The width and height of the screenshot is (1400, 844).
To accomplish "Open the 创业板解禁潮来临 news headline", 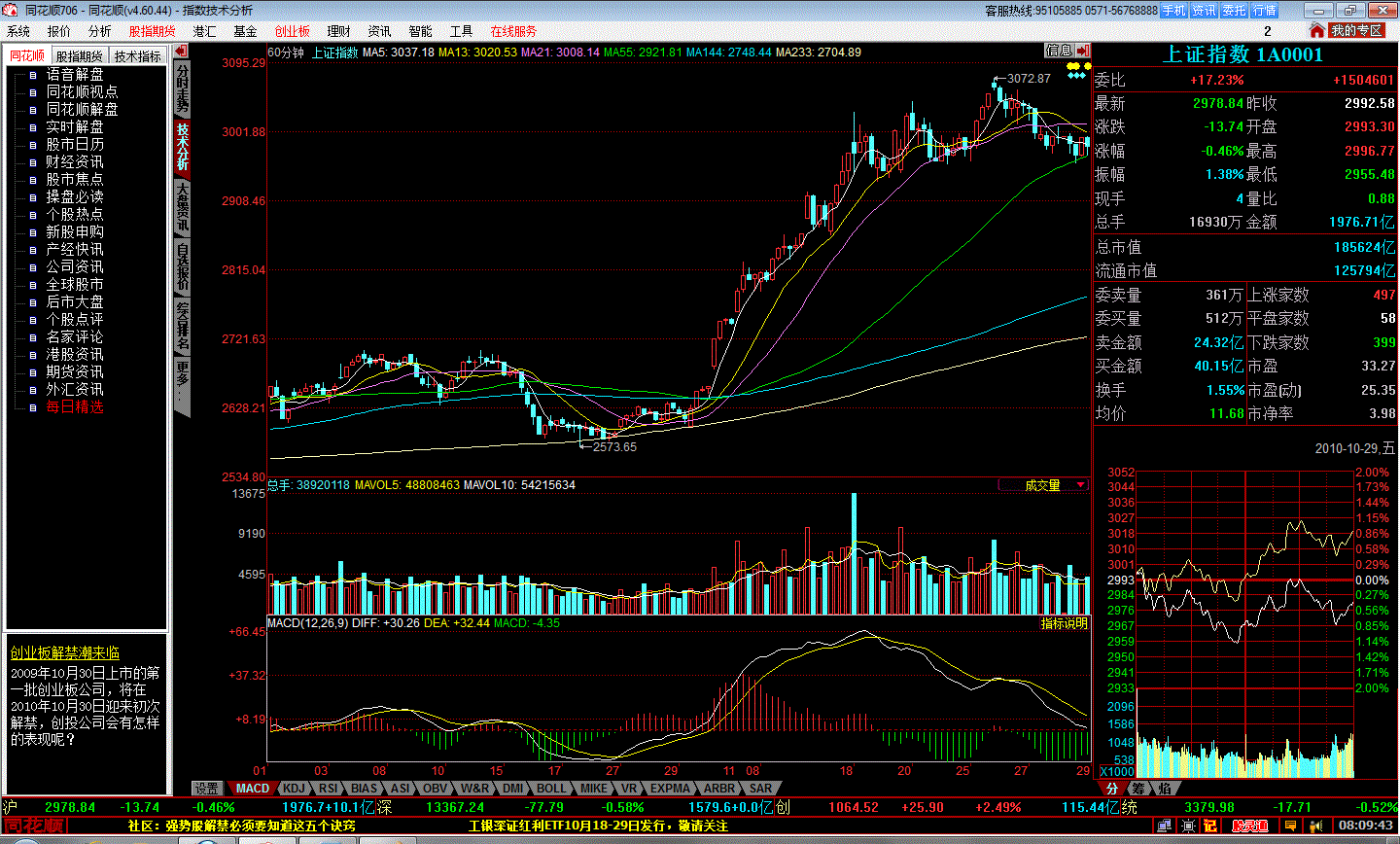I will pyautogui.click(x=65, y=653).
